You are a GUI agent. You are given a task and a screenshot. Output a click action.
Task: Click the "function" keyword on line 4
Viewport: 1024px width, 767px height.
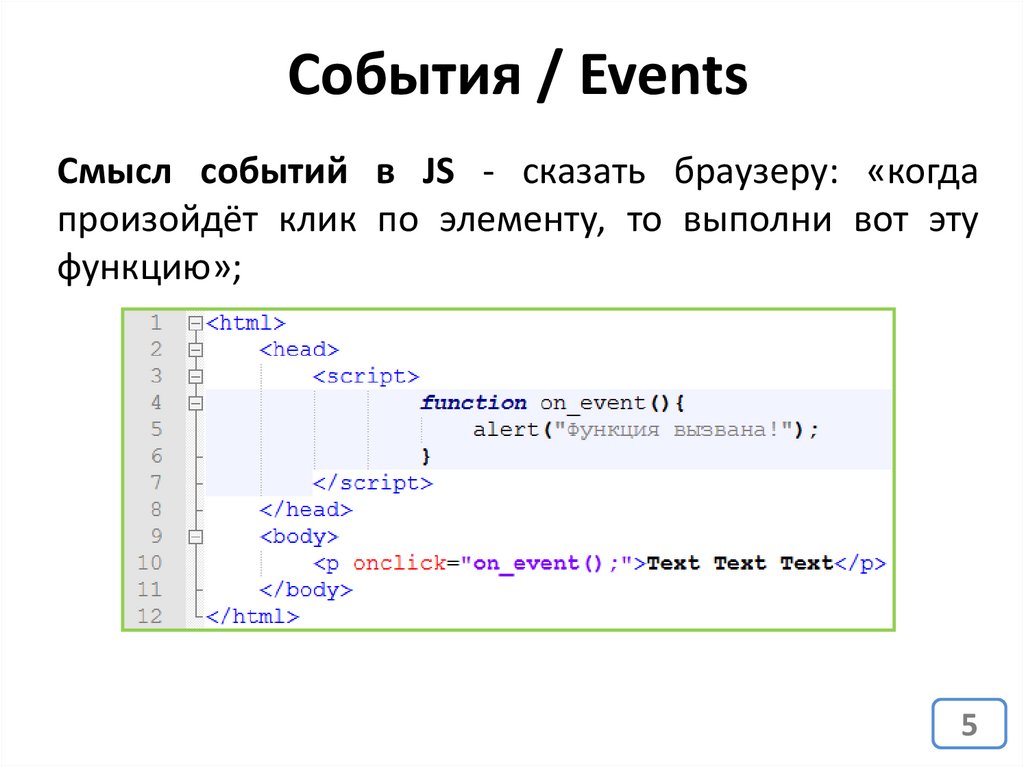pyautogui.click(x=473, y=403)
